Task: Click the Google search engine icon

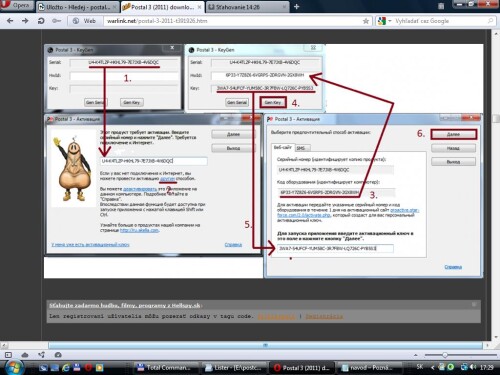Action: click(381, 21)
